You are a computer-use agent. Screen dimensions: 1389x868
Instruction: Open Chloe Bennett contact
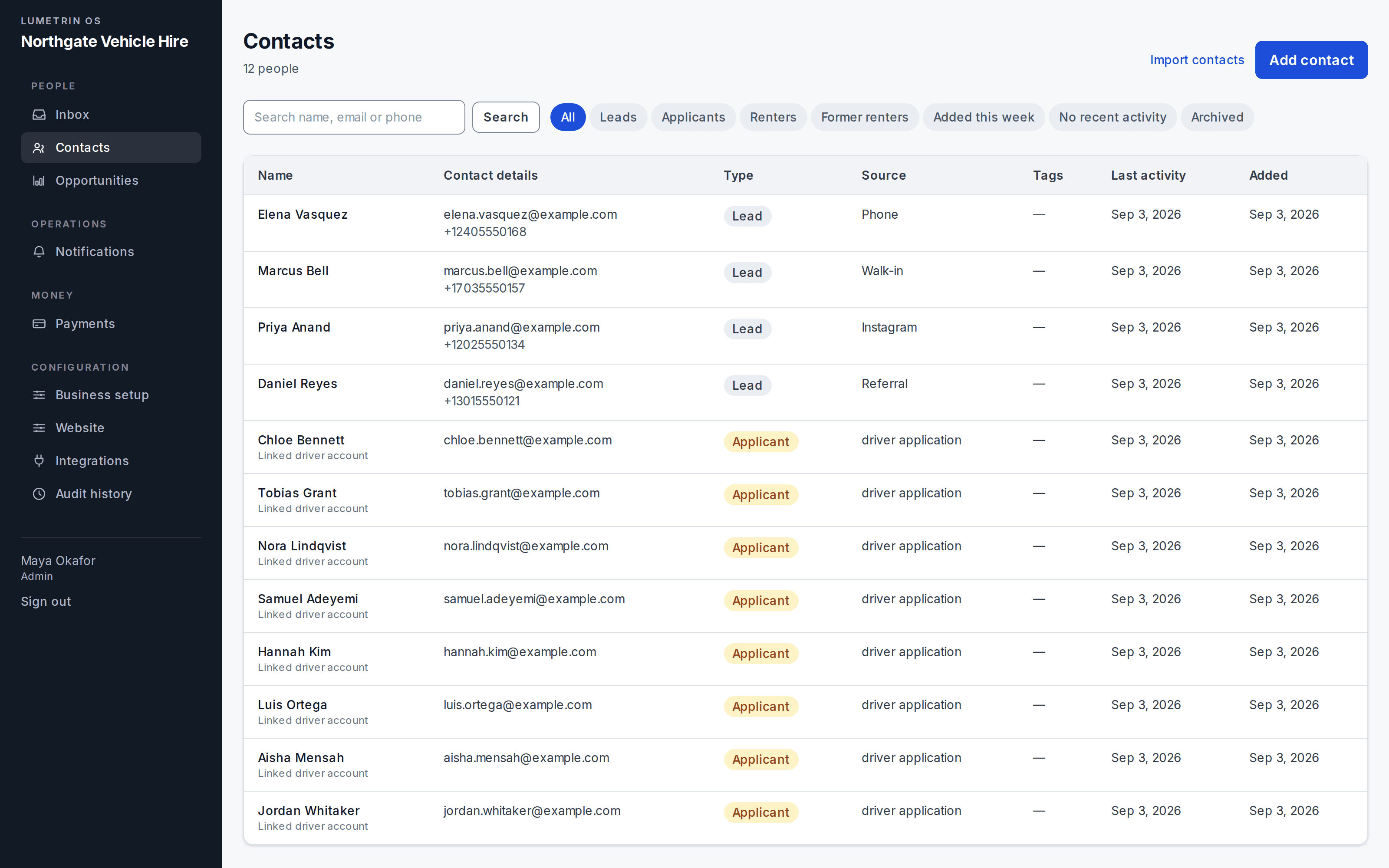301,441
